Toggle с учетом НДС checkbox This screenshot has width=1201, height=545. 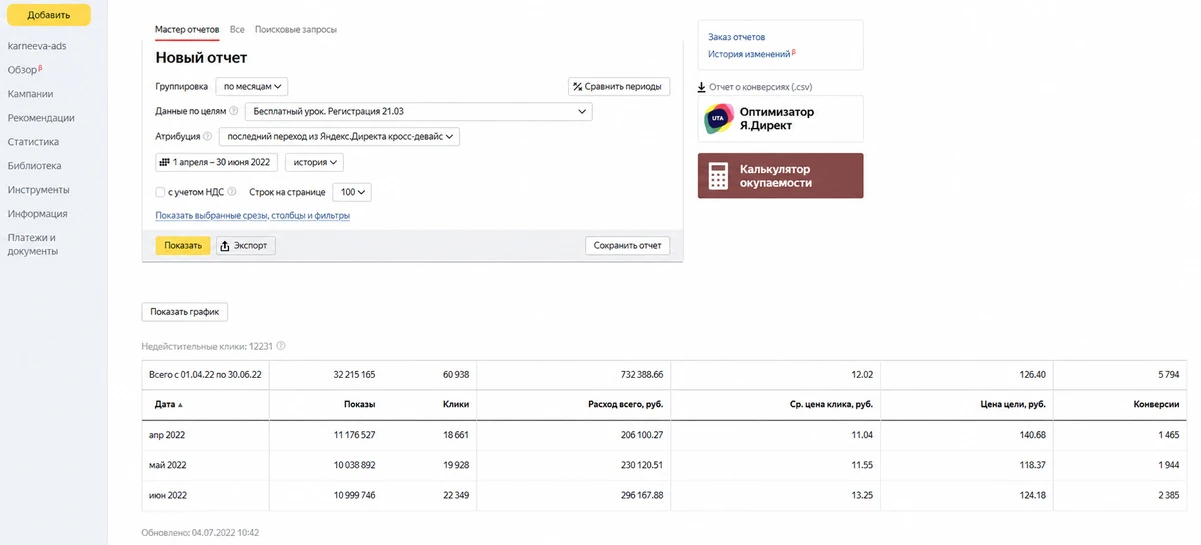pyautogui.click(x=160, y=192)
